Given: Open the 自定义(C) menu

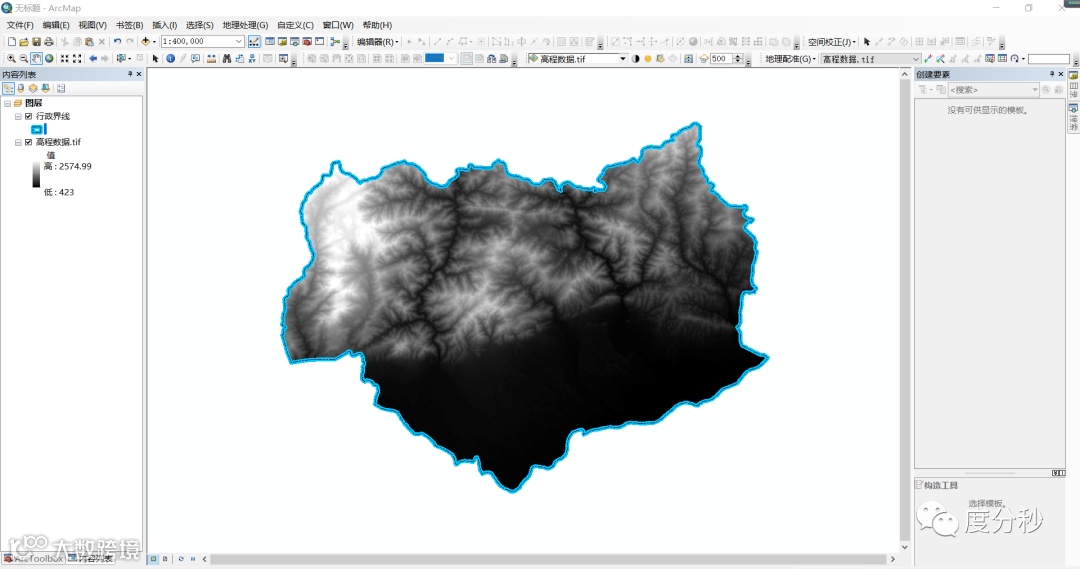Looking at the screenshot, I should click(x=295, y=25).
